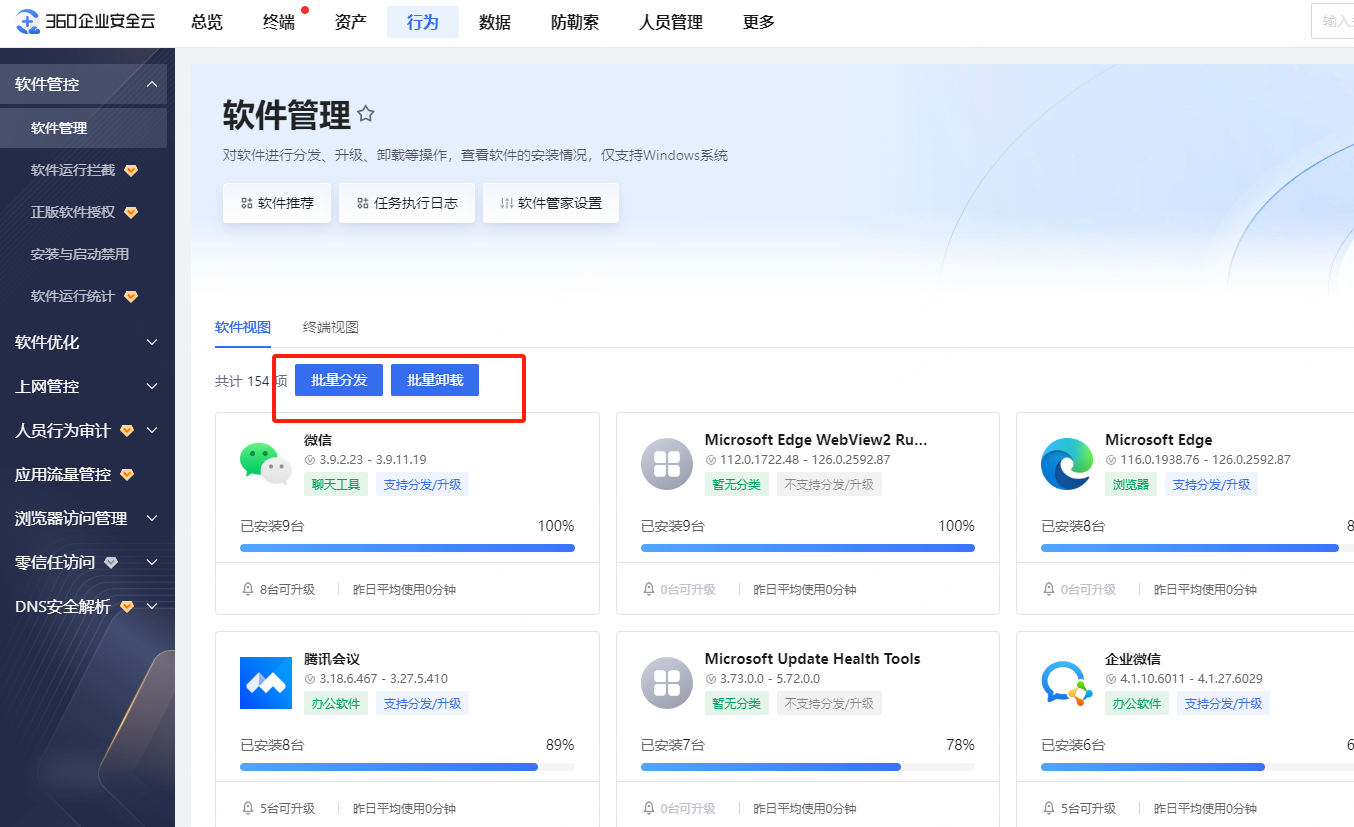This screenshot has width=1354, height=827.
Task: Click the Microsoft Edge browser icon
Action: pos(1067,464)
